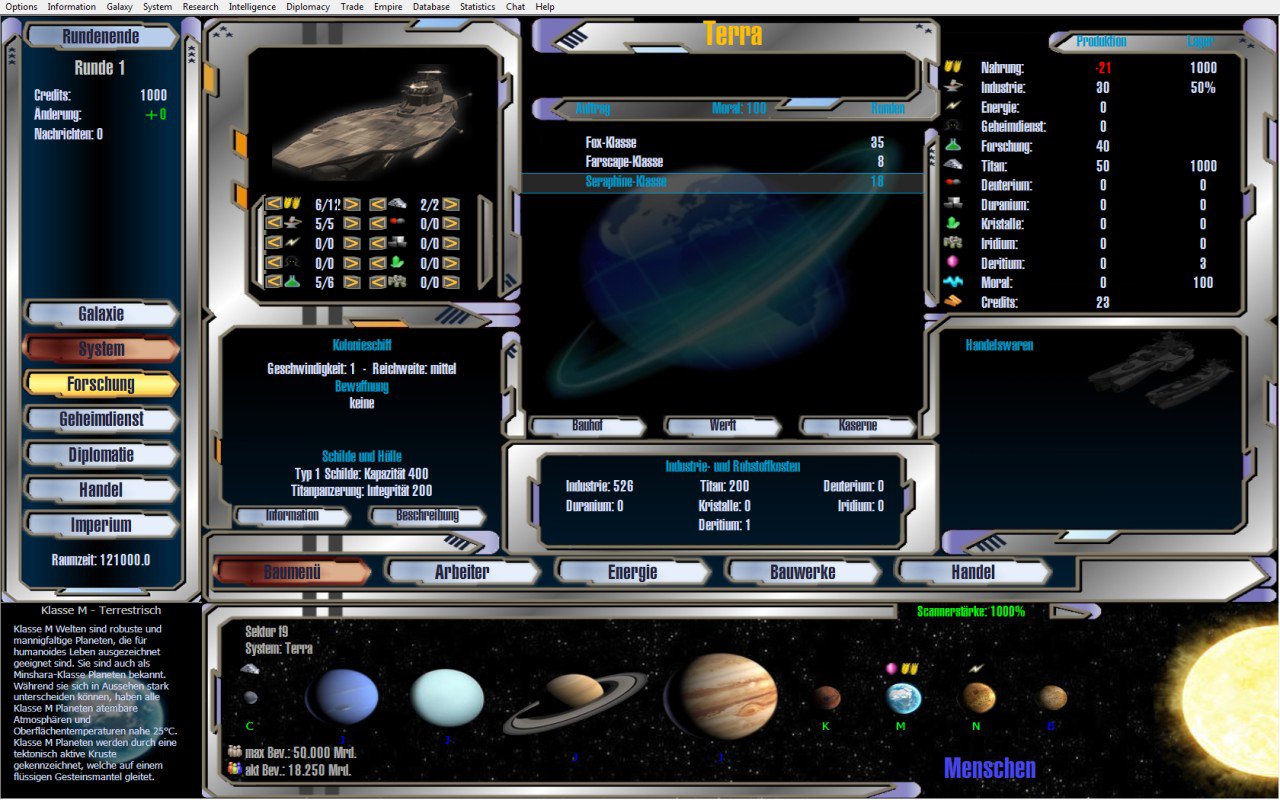Screen dimensions: 1280x800
Task: Open the Research menu
Action: 200,7
